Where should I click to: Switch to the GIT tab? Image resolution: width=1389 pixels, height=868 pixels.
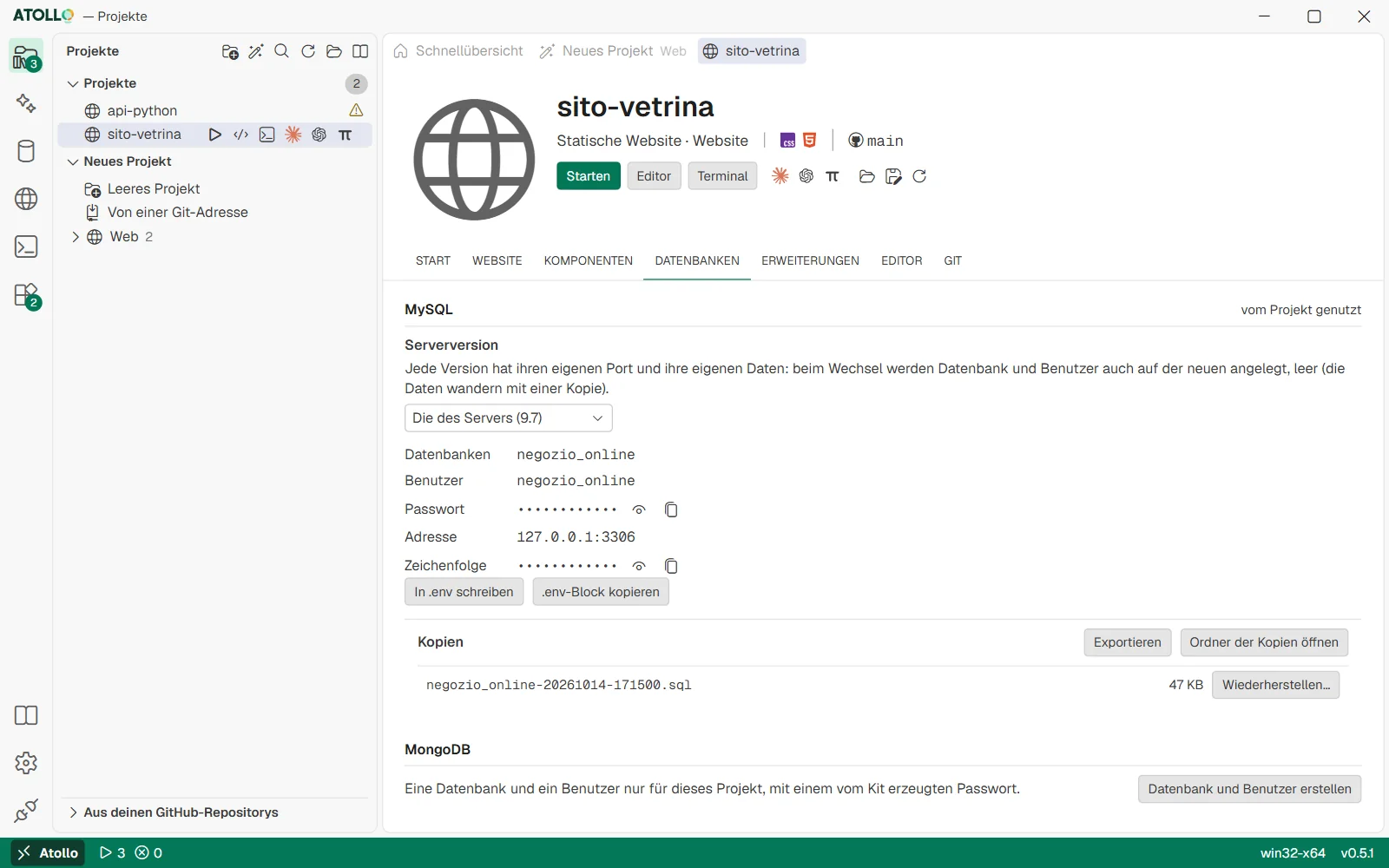click(x=952, y=260)
